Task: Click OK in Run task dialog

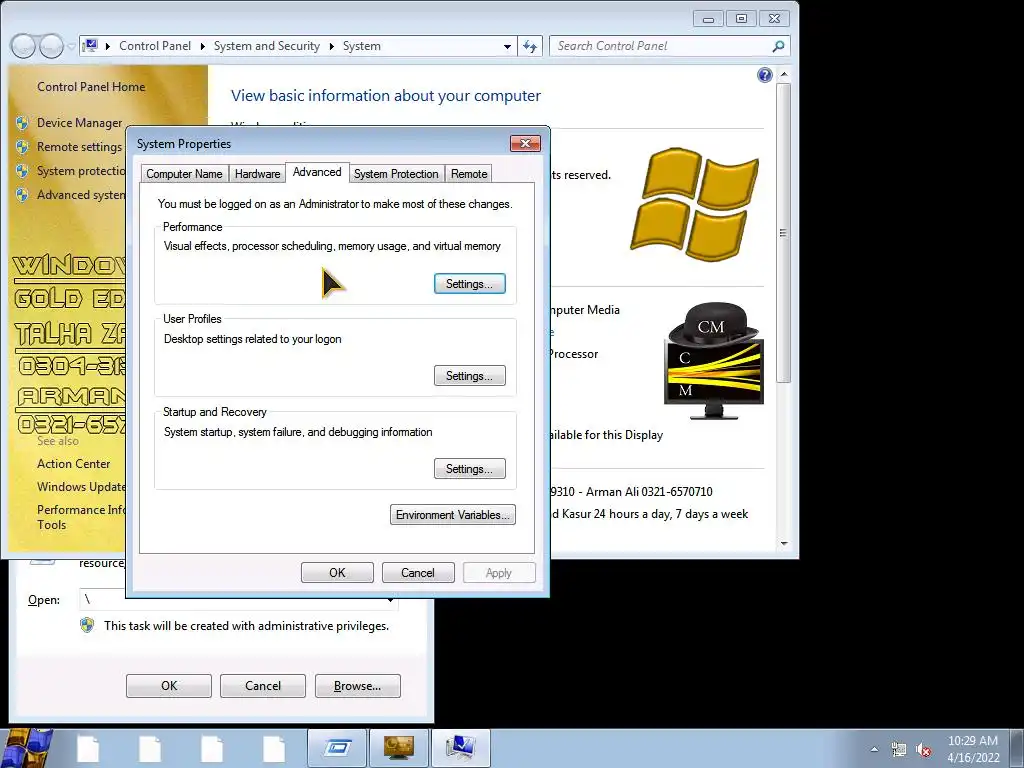Action: click(168, 686)
